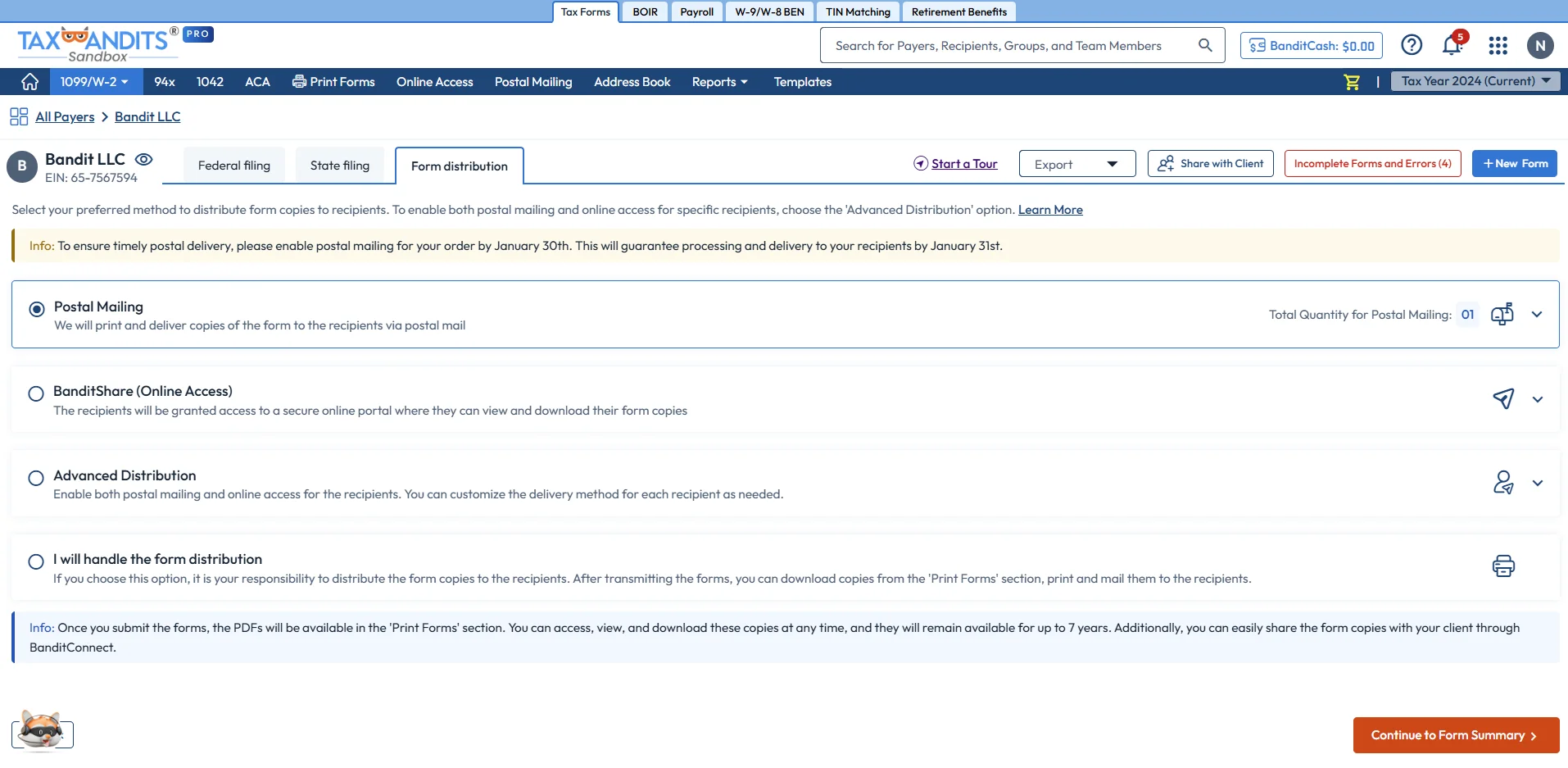1568x768 pixels.
Task: Open the help question mark icon
Action: [1412, 45]
